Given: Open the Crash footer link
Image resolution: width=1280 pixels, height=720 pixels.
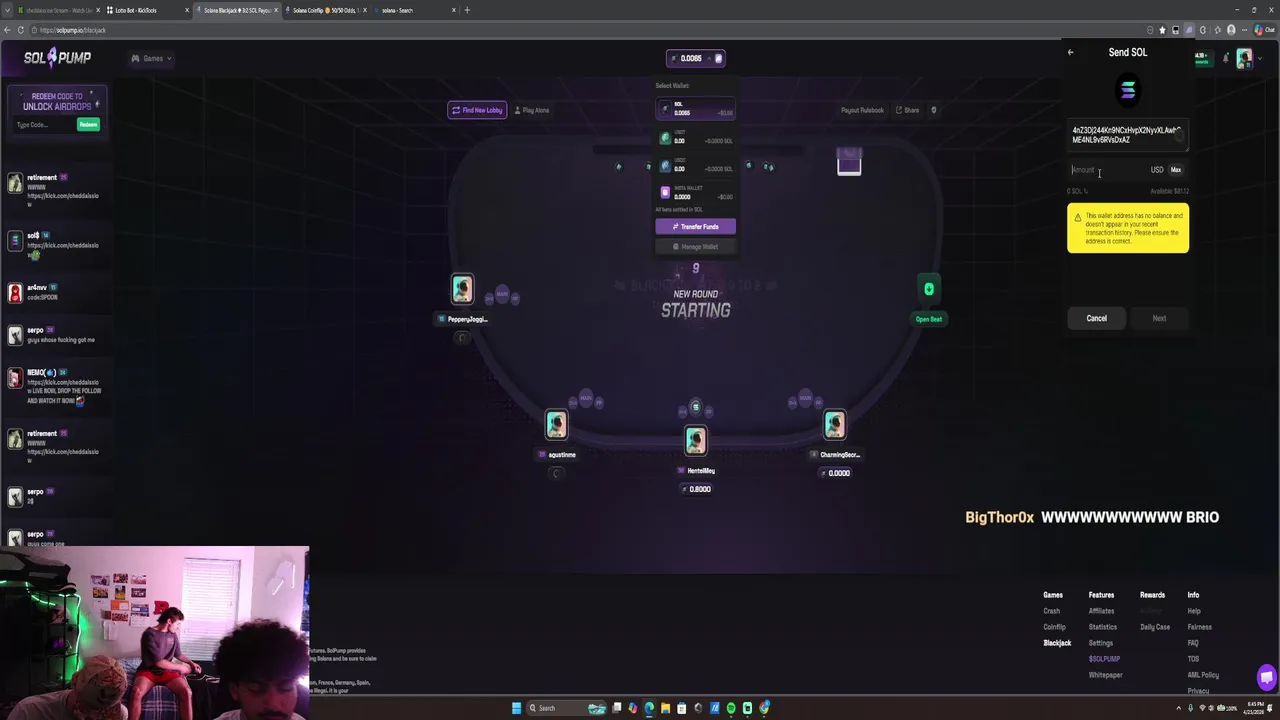Looking at the screenshot, I should click(1051, 611).
